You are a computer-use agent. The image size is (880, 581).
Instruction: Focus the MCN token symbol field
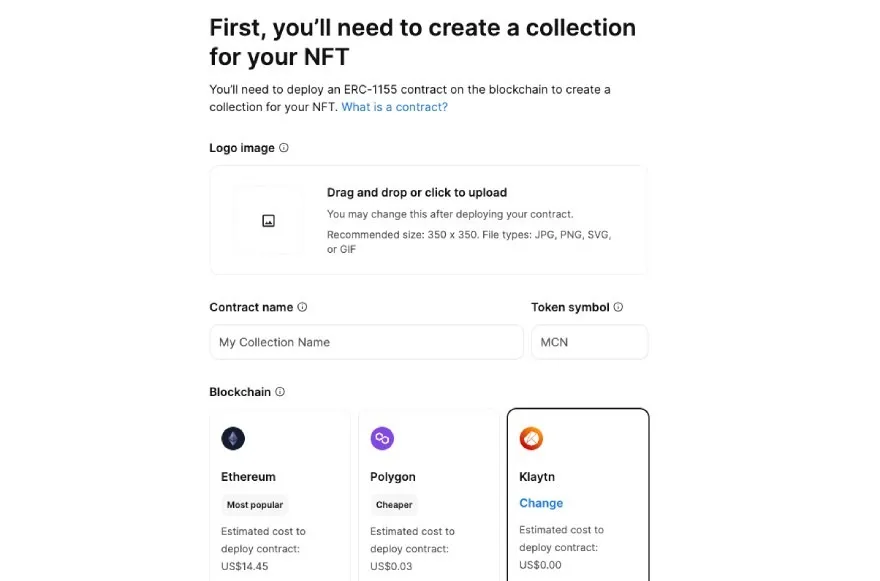tap(590, 342)
